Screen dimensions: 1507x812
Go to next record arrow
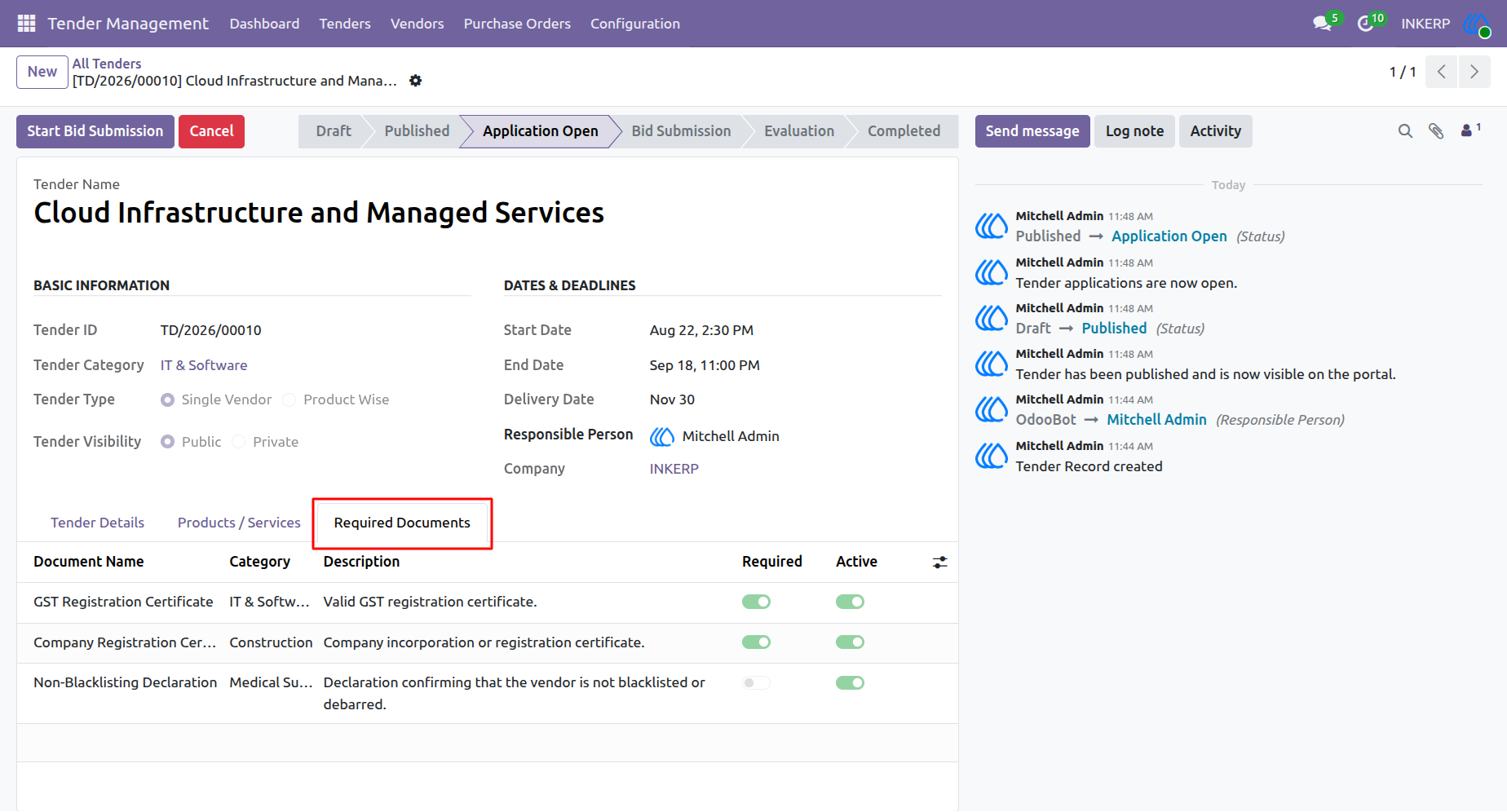[1474, 72]
